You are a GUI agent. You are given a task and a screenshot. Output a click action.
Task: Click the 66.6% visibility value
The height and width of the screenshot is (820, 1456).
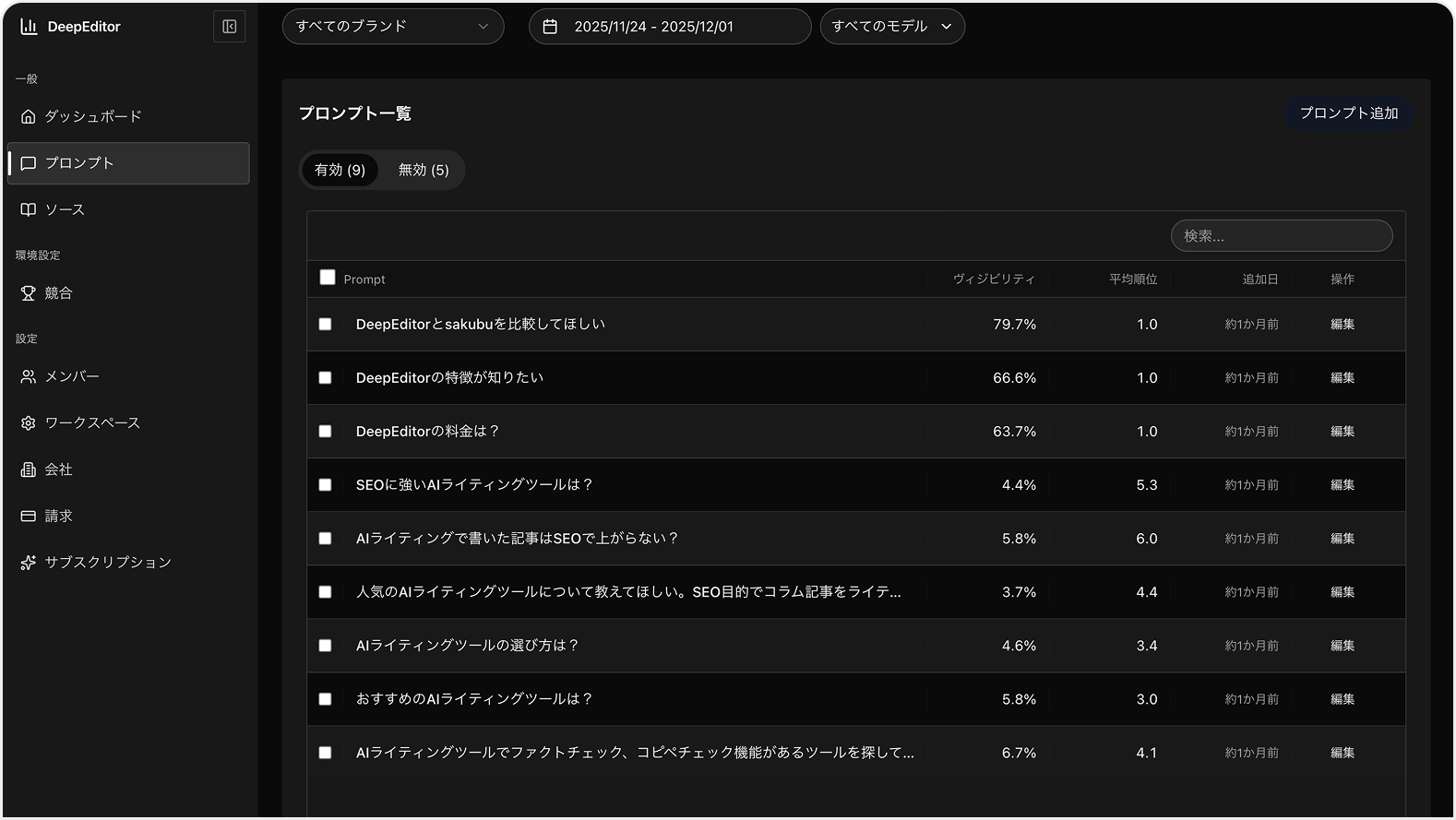pyautogui.click(x=1014, y=378)
